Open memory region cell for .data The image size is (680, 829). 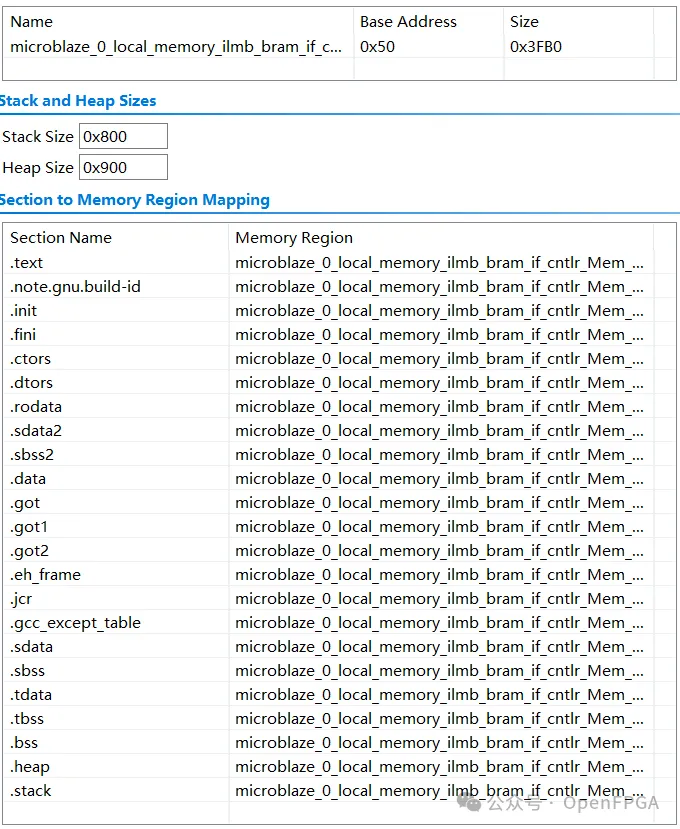[x=439, y=479]
